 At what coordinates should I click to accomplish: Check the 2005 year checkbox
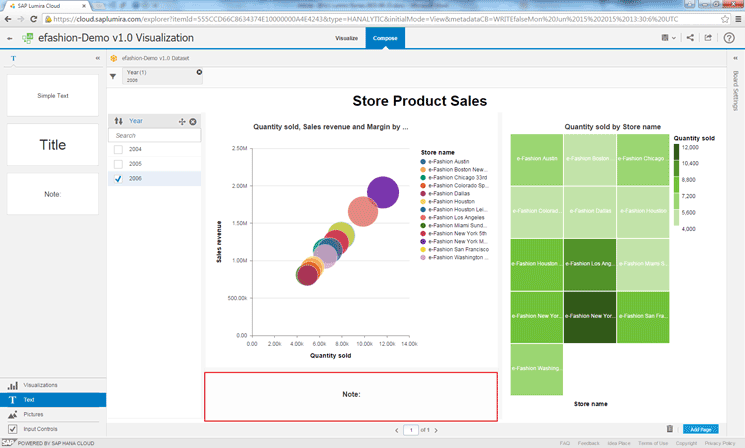click(118, 164)
